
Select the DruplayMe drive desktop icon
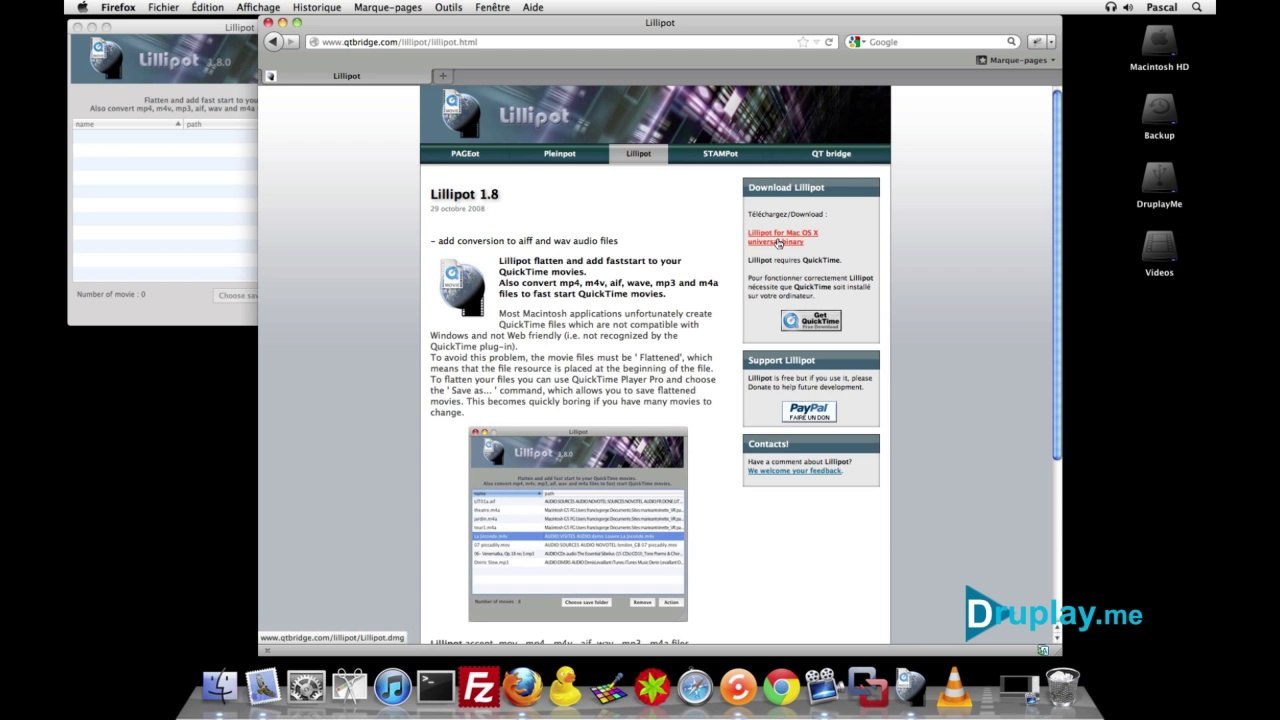(x=1159, y=185)
